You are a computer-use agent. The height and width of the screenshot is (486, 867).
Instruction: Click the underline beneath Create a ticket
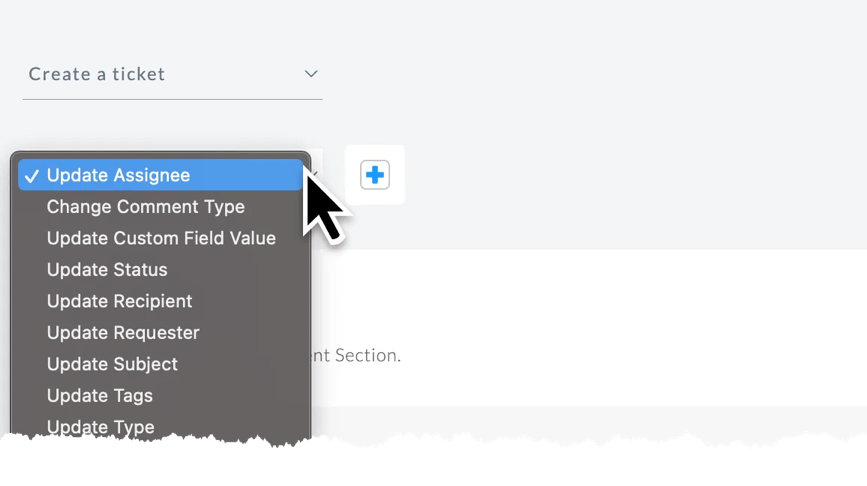173,100
